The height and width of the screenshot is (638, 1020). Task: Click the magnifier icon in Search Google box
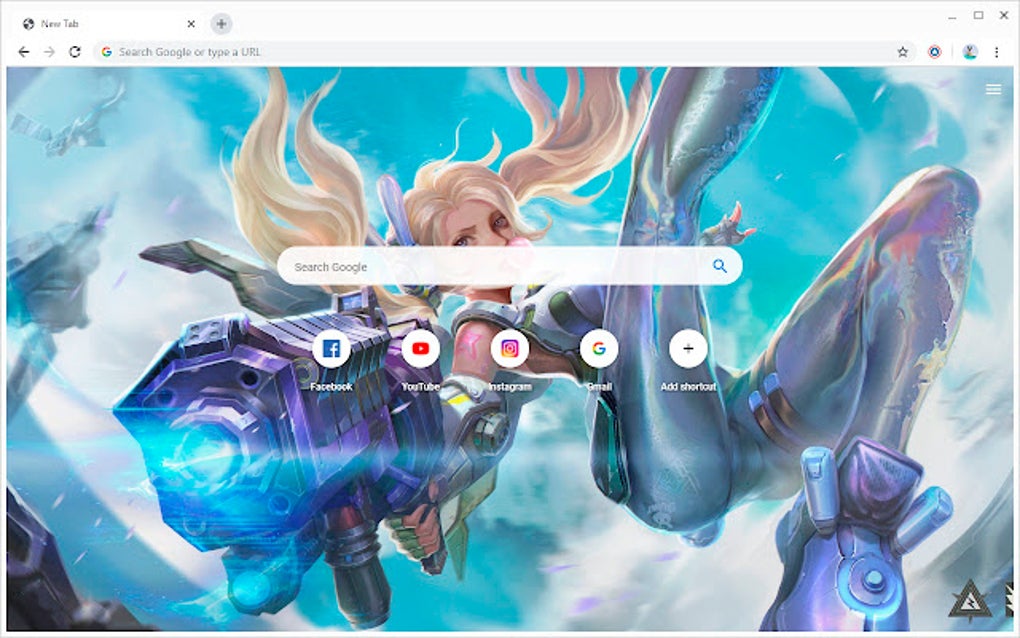(x=719, y=266)
